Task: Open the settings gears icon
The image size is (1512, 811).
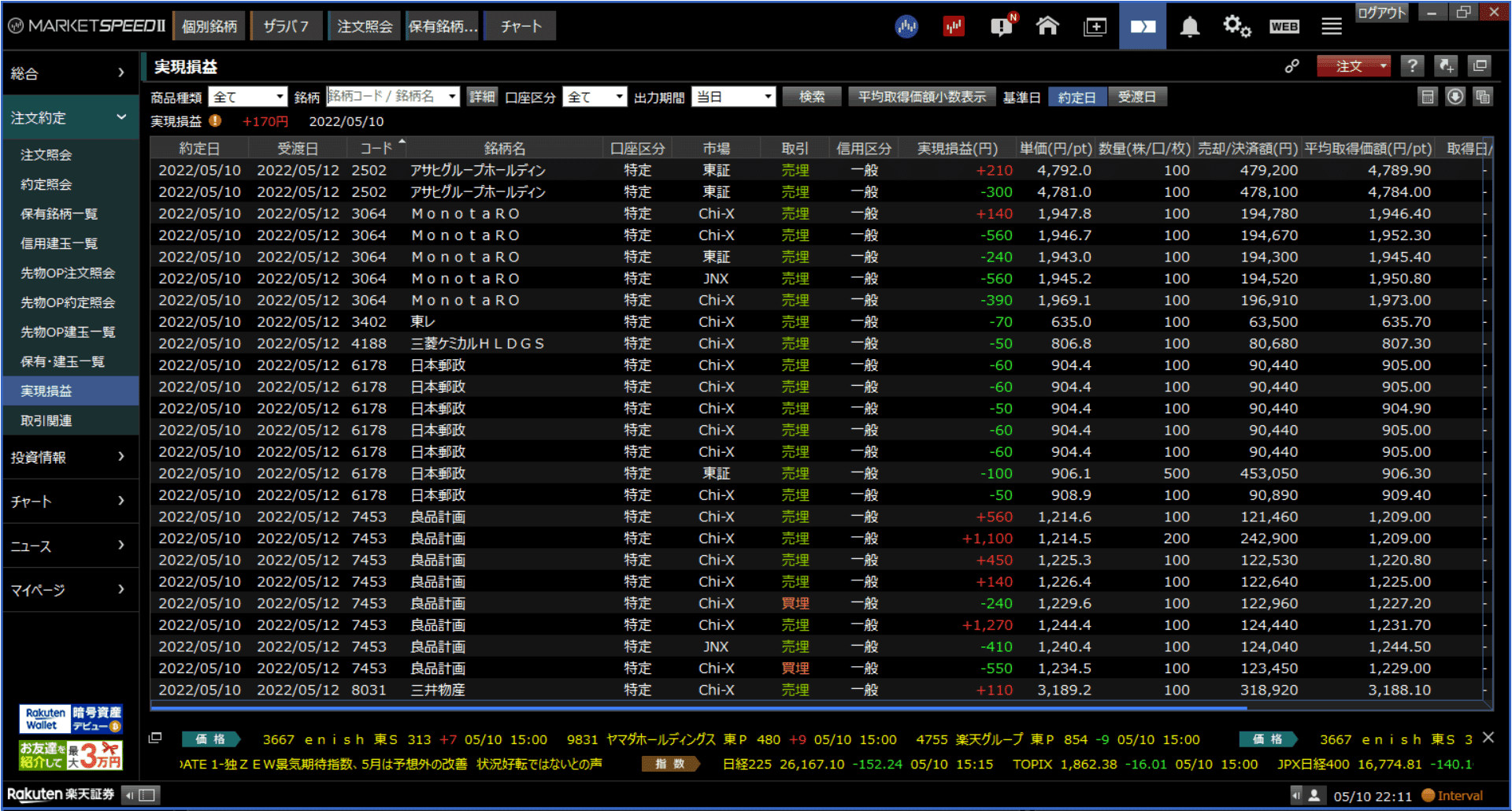Action: (1236, 27)
